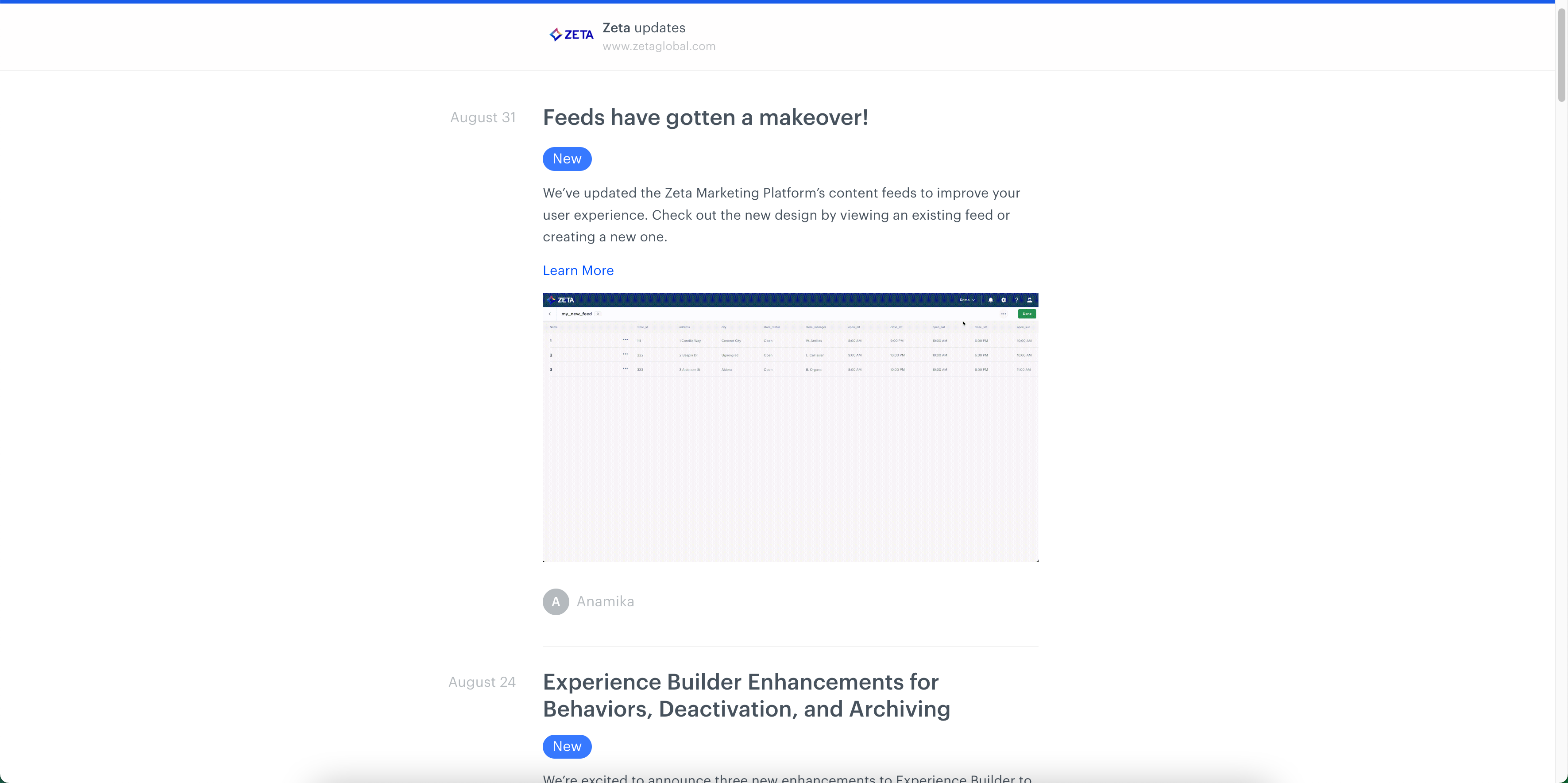Viewport: 1568px width, 783px height.
Task: Click the 'L. Calrissian' manager cell
Action: [815, 356]
